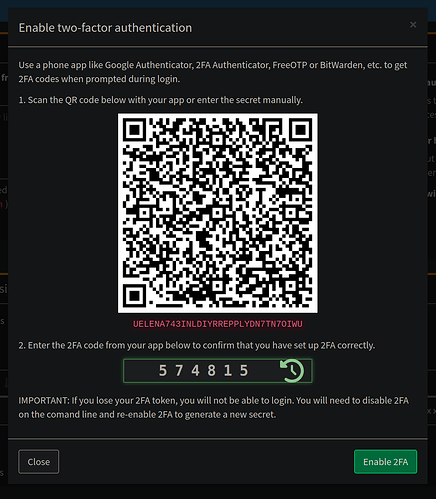Viewport: 436px width, 499px height.
Task: Click the digit 4 in the entered code
Action: [195, 371]
